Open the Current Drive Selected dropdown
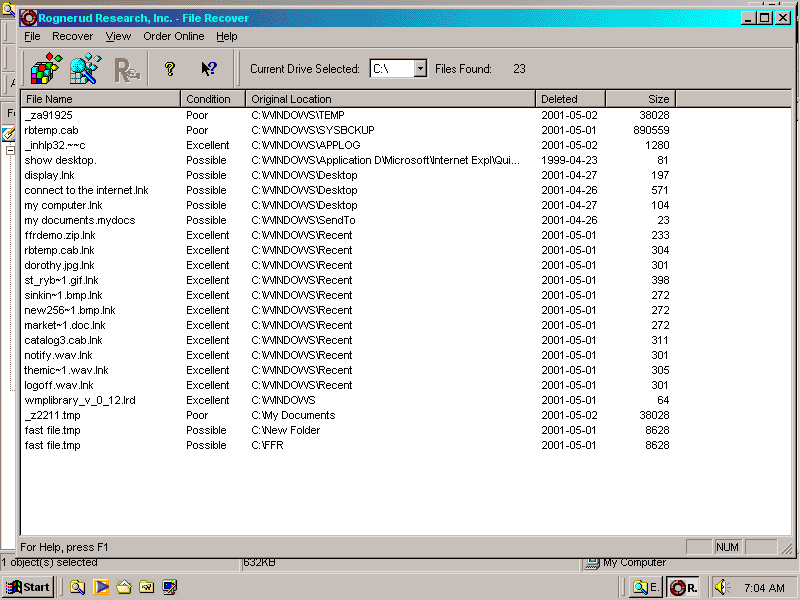Viewport: 800px width, 600px height. pos(420,68)
